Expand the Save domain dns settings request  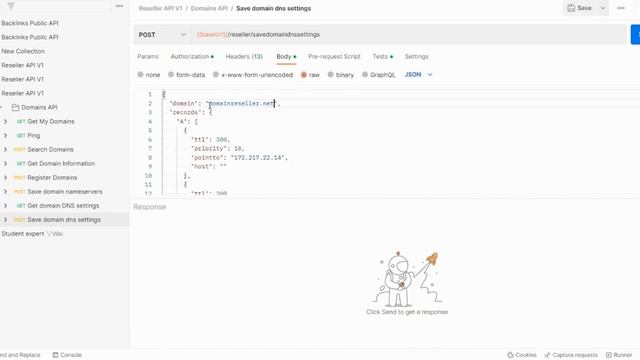pos(5,220)
